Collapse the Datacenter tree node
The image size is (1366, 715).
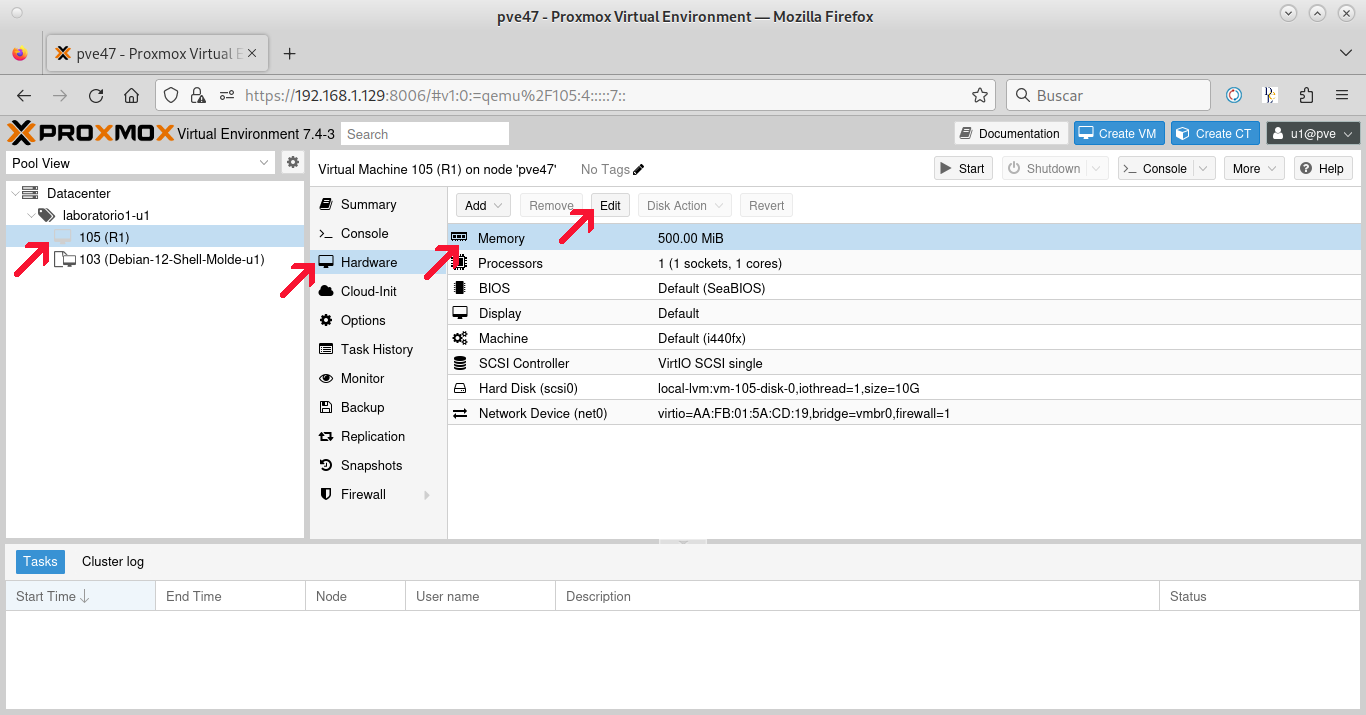(x=14, y=193)
